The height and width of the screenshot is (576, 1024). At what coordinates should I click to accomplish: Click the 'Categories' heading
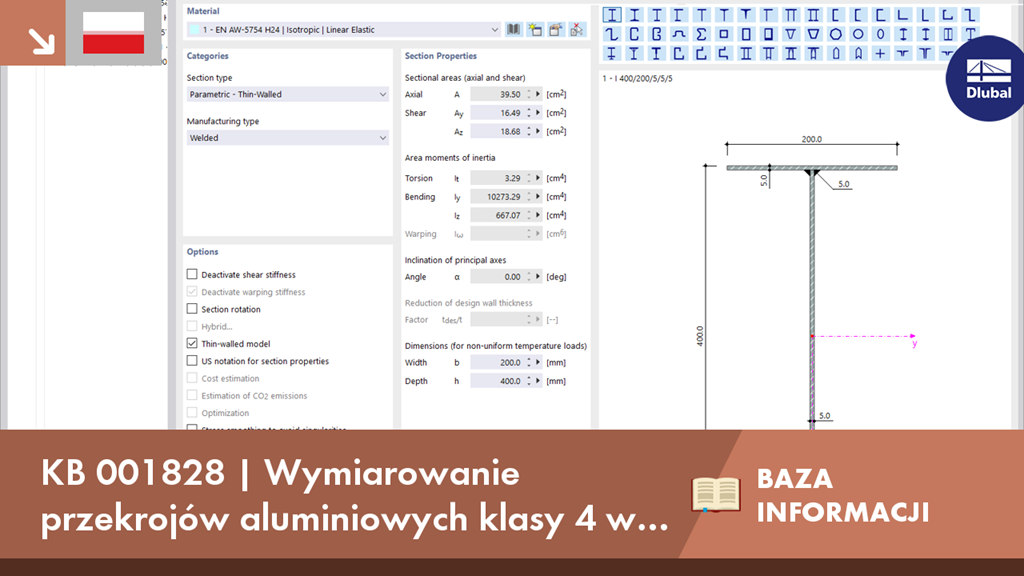pos(208,56)
